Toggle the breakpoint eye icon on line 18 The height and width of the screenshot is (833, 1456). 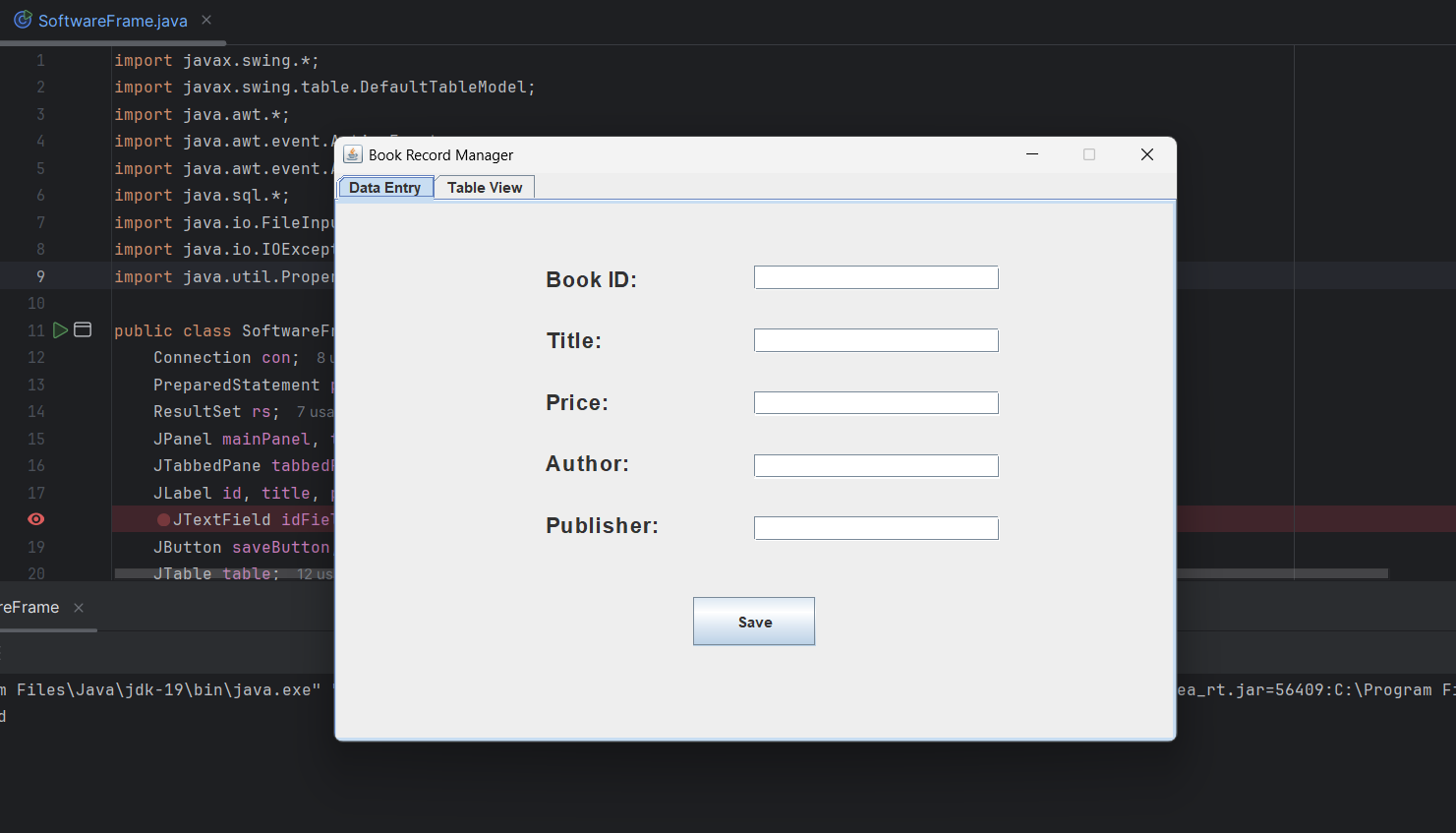[x=36, y=519]
